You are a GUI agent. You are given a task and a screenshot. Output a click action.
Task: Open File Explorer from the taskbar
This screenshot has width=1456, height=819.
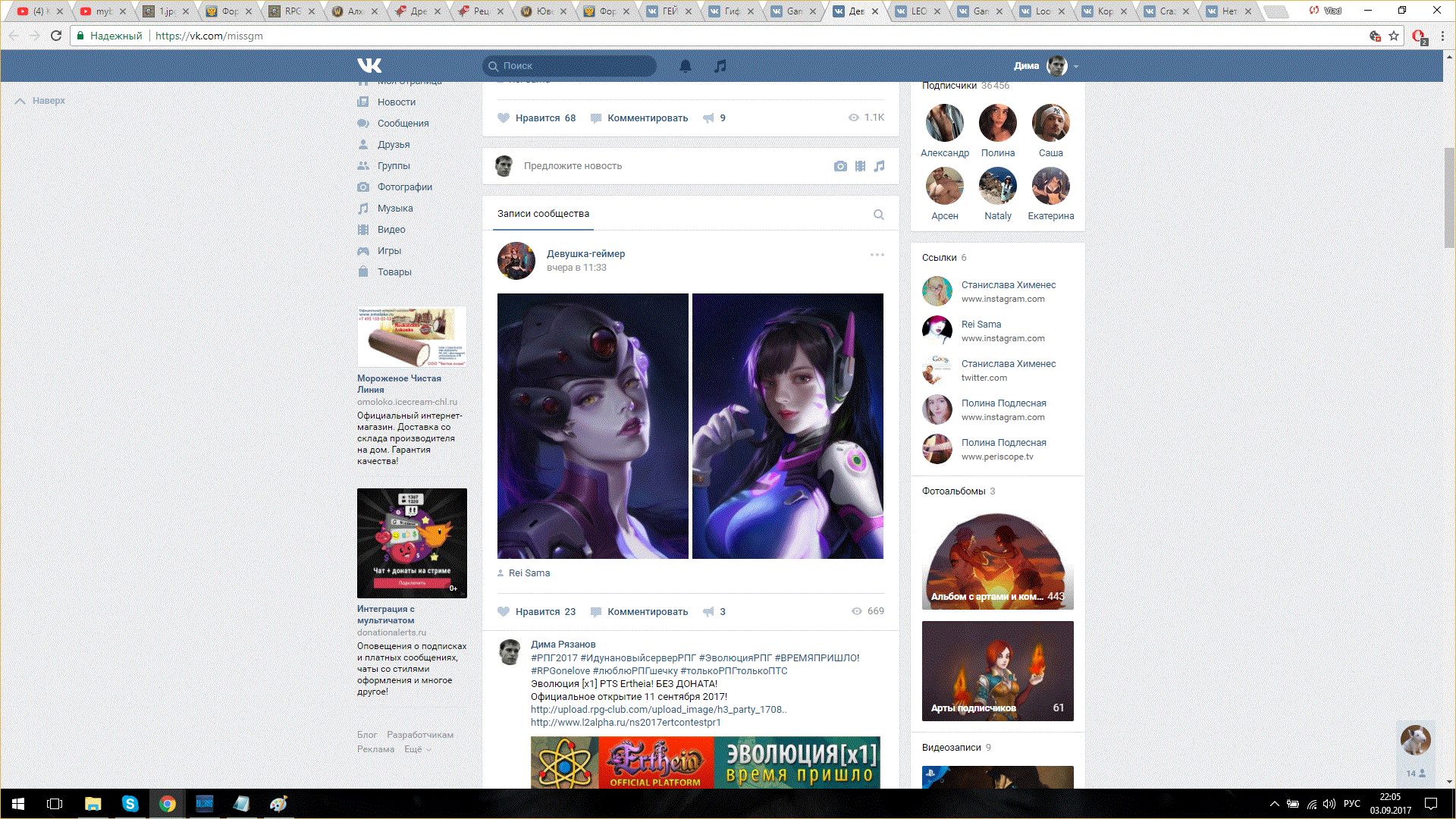93,804
